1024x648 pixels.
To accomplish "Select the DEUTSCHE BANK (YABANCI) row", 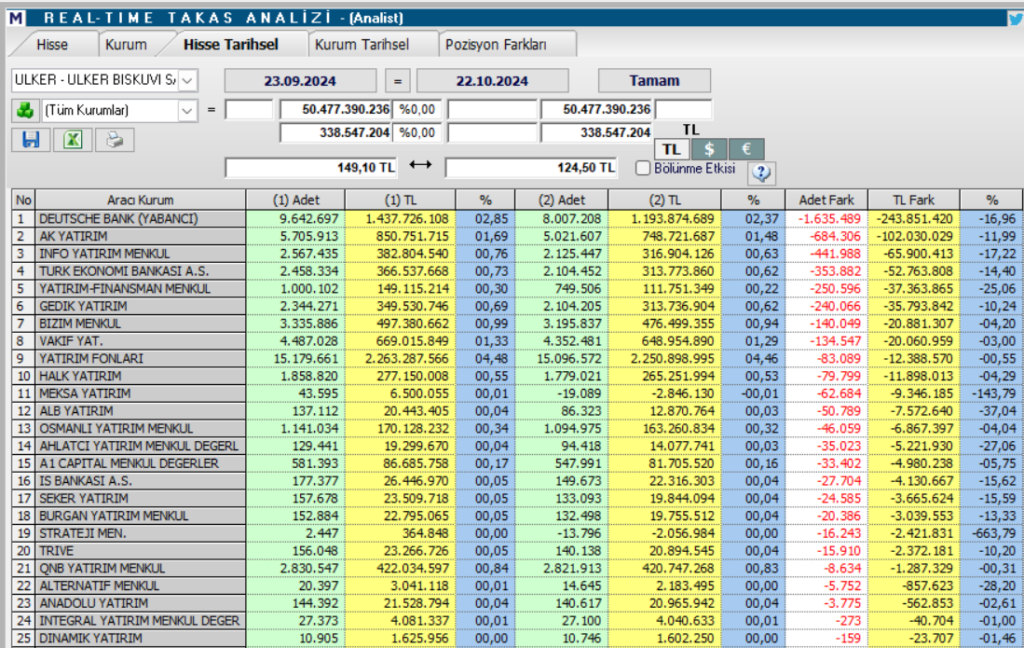I will pyautogui.click(x=118, y=218).
